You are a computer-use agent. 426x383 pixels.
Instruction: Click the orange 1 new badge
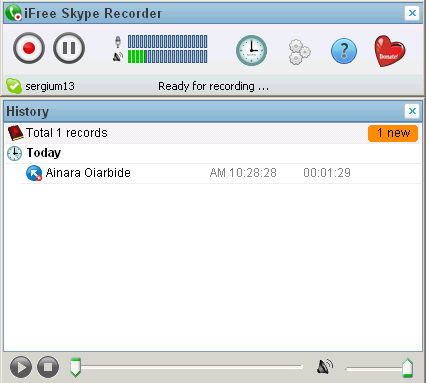point(393,133)
